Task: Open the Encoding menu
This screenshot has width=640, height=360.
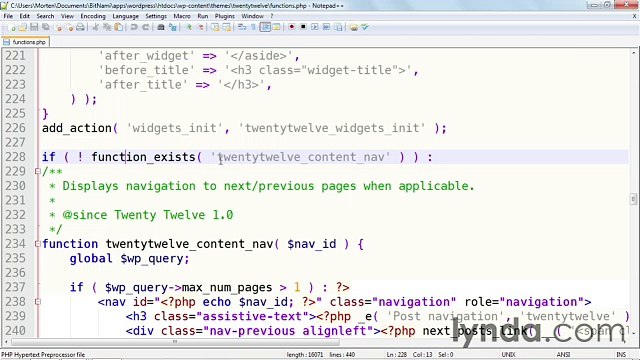Action: tap(93, 16)
